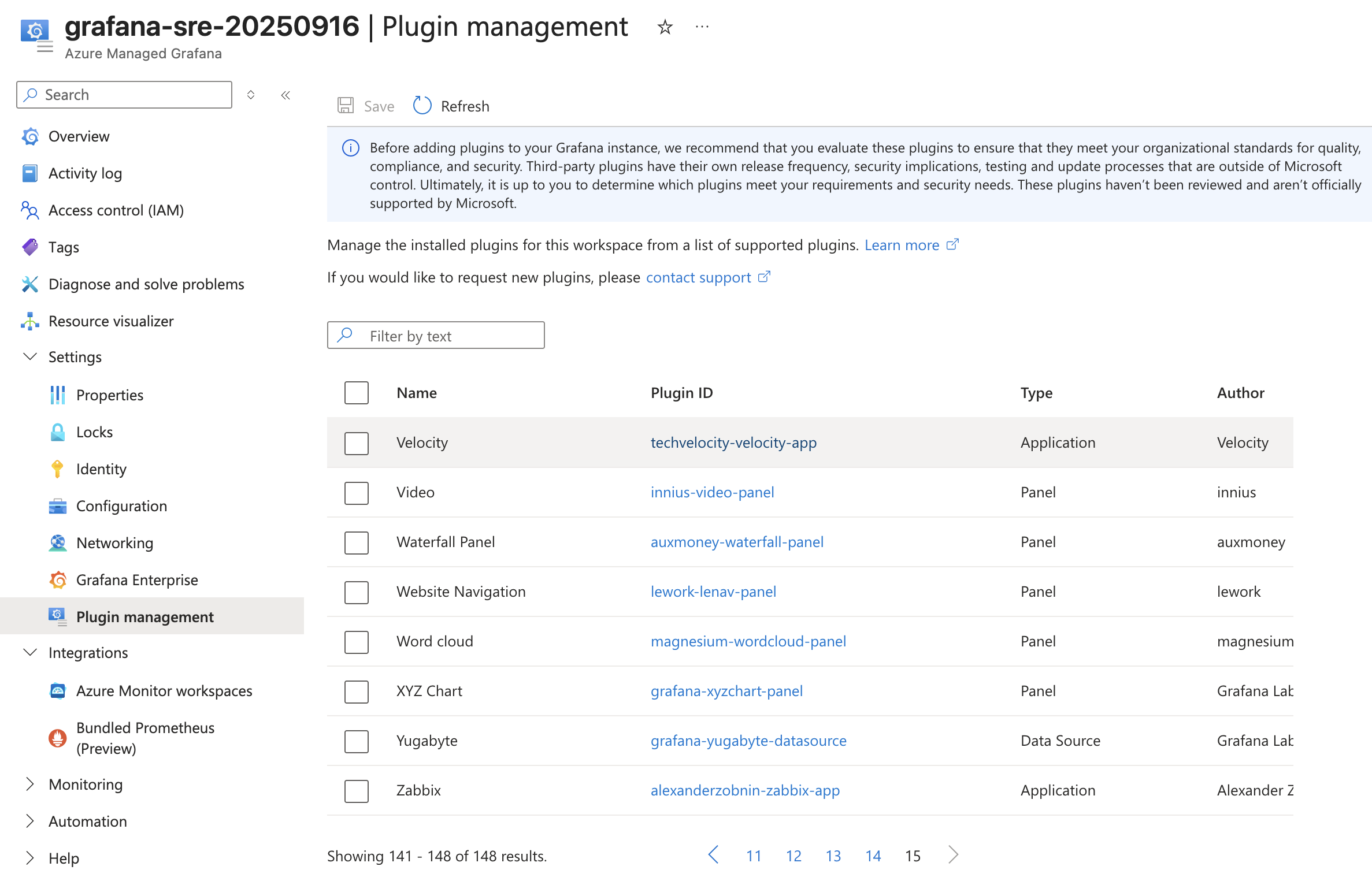This screenshot has width=1372, height=885.
Task: Collapse the sidebar with the double-chevron icon
Action: (x=285, y=95)
